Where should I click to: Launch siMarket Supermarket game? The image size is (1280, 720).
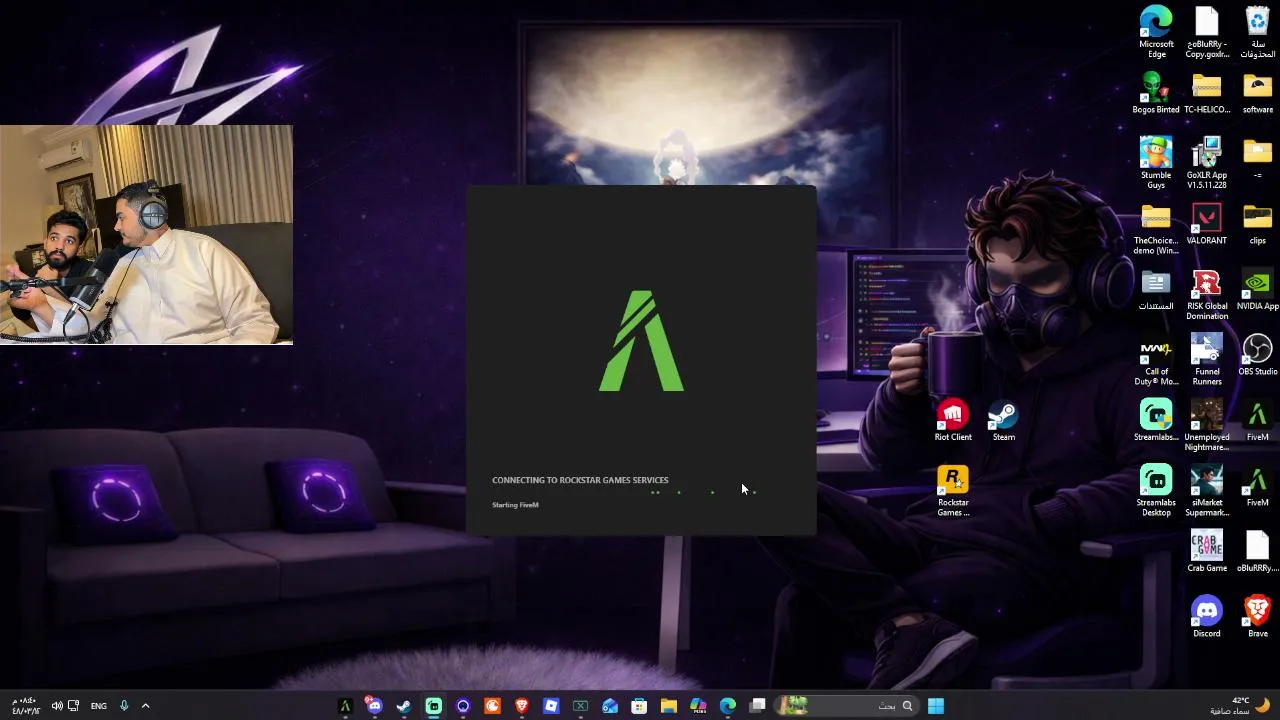click(x=1207, y=492)
